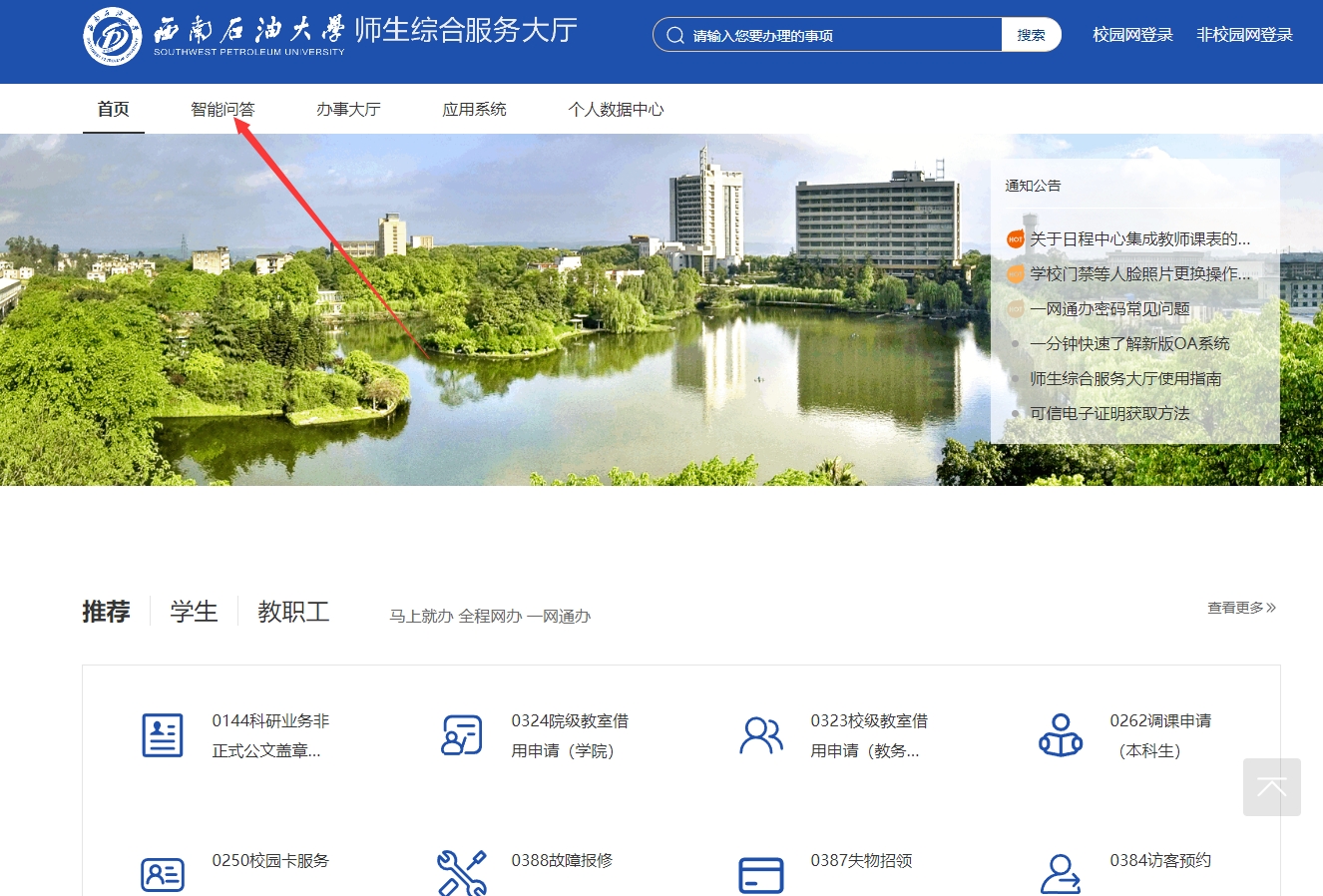The image size is (1323, 896).
Task: Open the 办事大厅 navigation item
Action: pyautogui.click(x=348, y=110)
